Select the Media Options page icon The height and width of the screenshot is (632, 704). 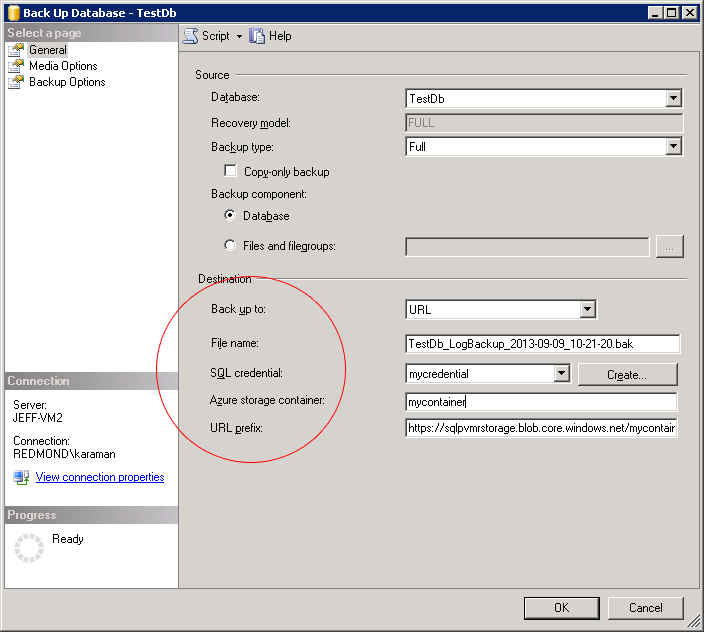pos(16,66)
